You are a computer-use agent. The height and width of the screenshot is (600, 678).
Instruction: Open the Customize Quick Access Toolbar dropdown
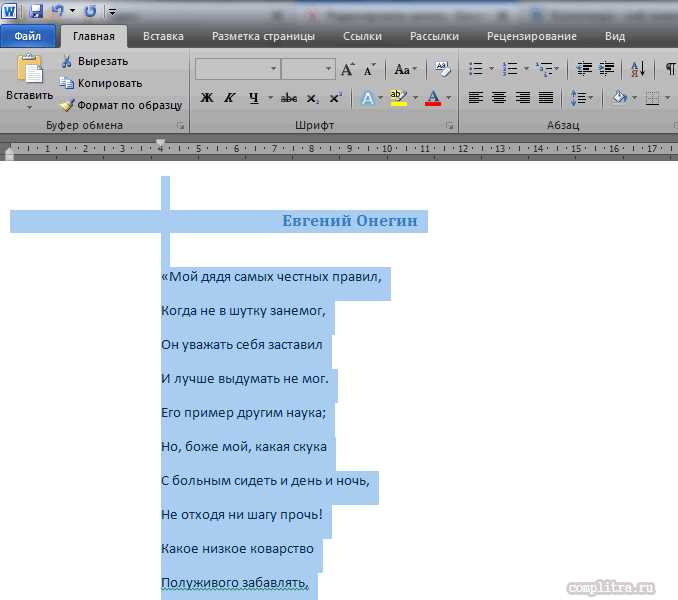click(112, 12)
